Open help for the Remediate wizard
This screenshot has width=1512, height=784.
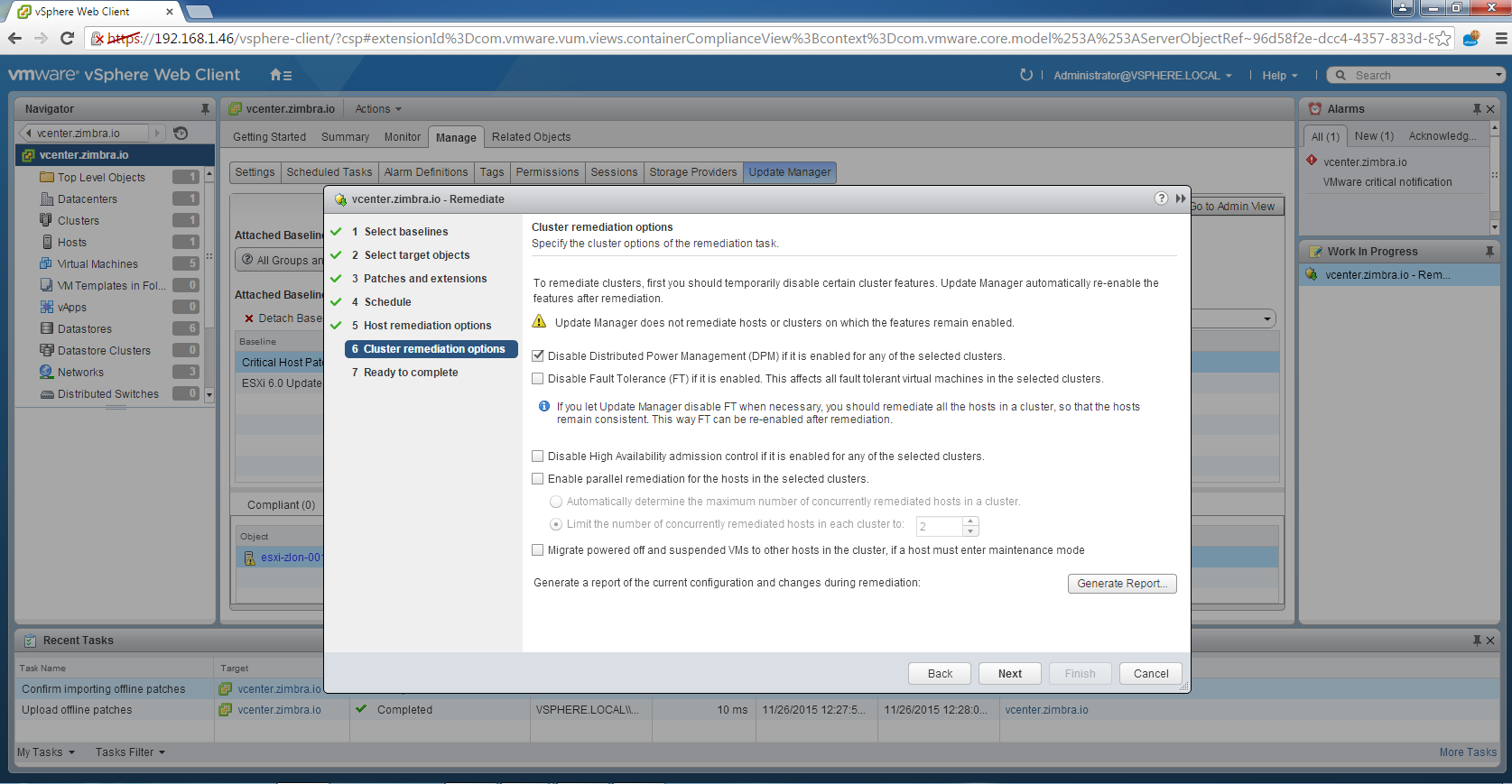(x=1161, y=198)
